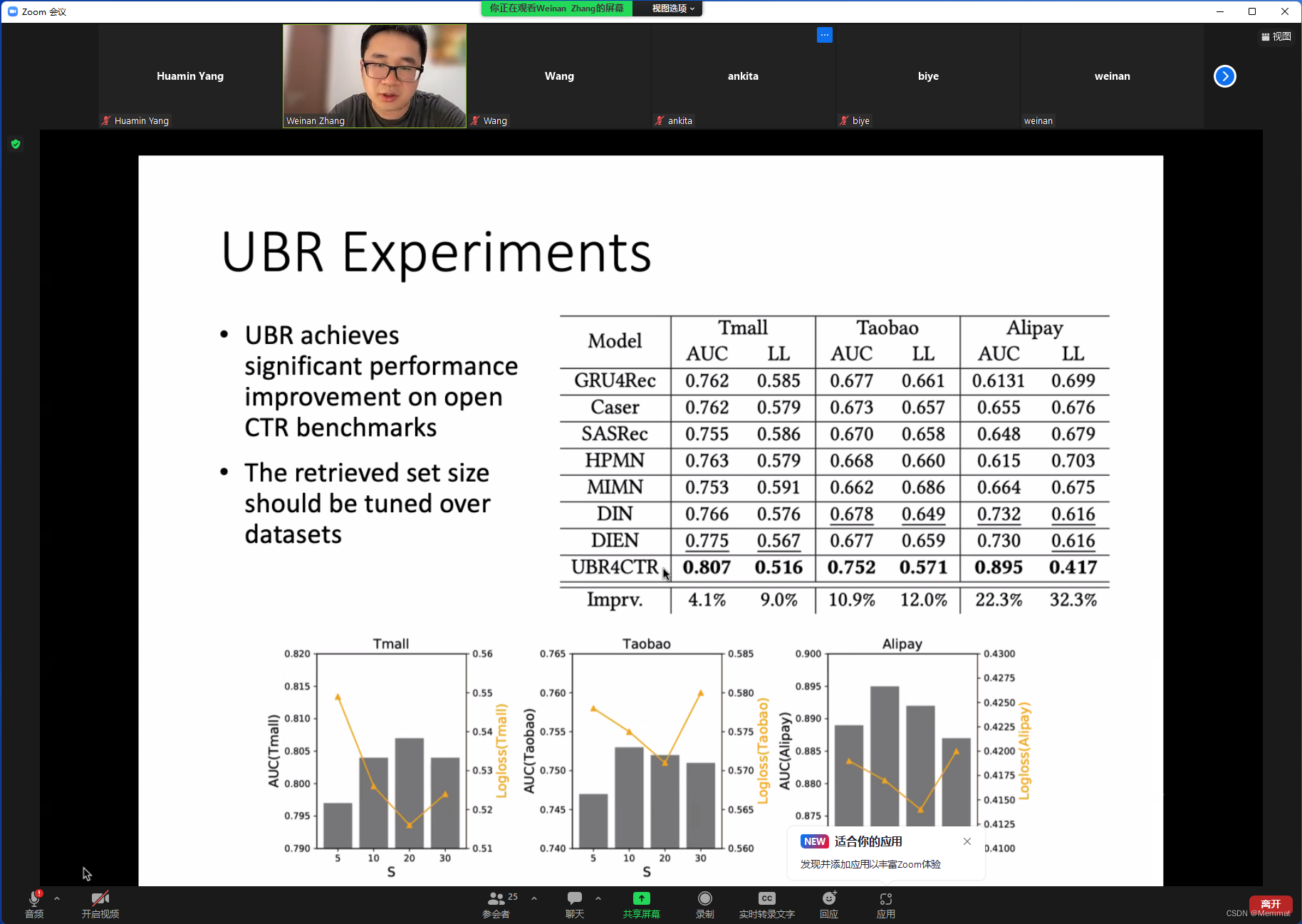Open the view options dropdown in the sharing bar
Viewport: 1302px width, 924px height.
click(672, 9)
